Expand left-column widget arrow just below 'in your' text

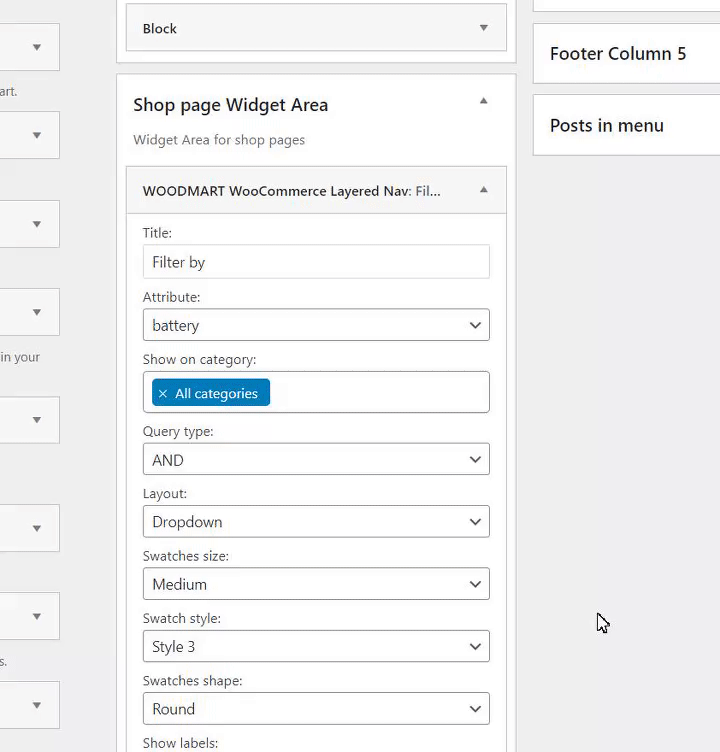pyautogui.click(x=37, y=420)
